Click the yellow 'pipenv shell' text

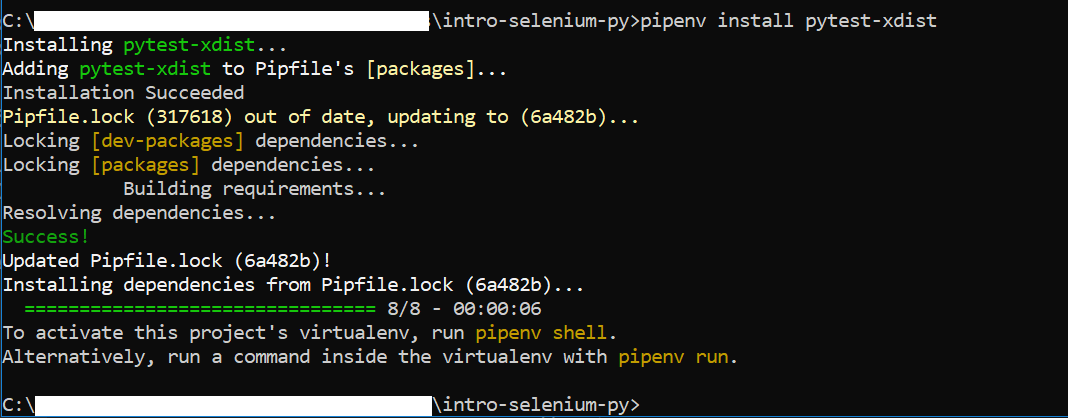(x=541, y=334)
